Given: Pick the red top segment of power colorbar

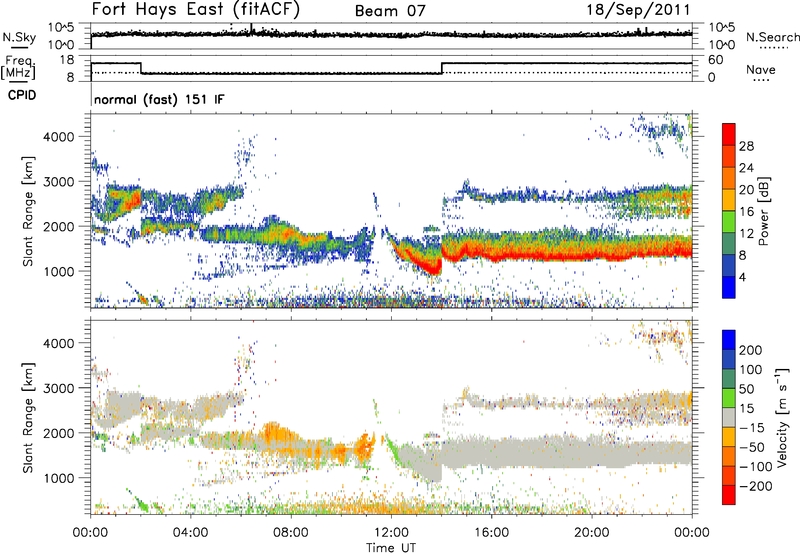Looking at the screenshot, I should tap(729, 135).
